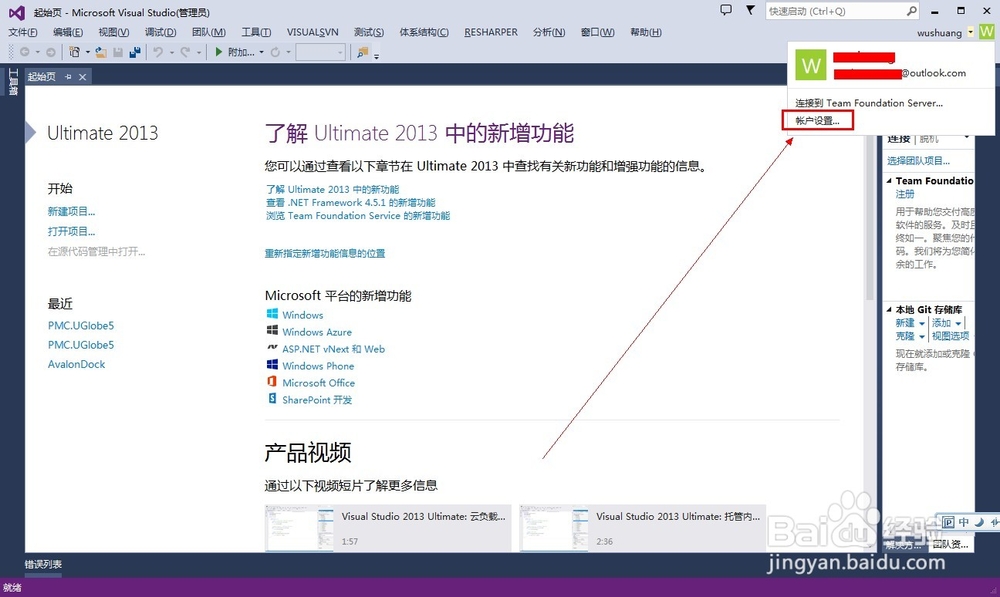Open the 错误列表 panel tab
The height and width of the screenshot is (597, 1000).
pos(43,564)
